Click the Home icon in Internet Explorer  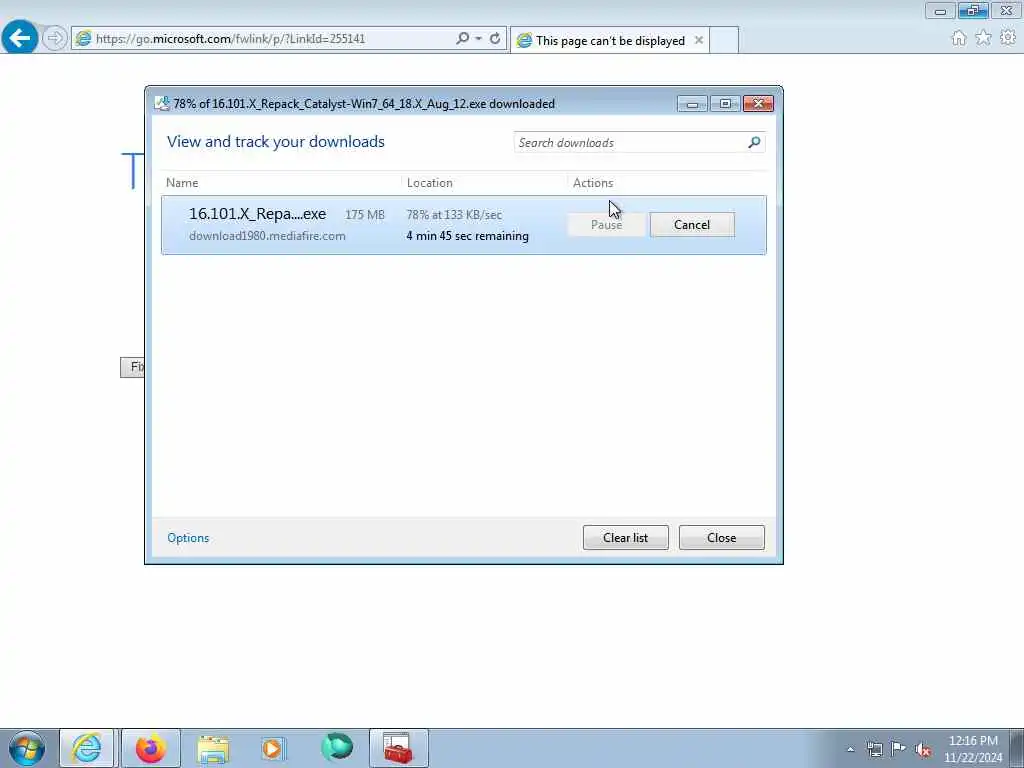pos(958,38)
